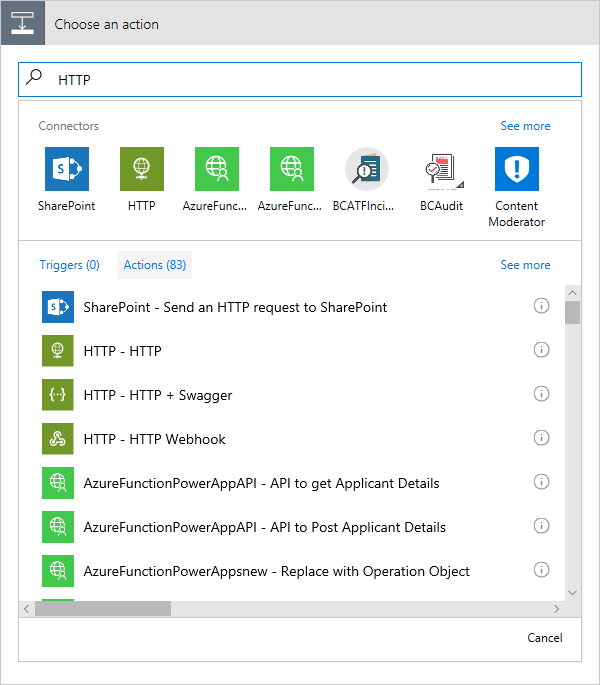Image resolution: width=600 pixels, height=685 pixels.
Task: Click the horizontal scrollbar right arrow
Action: point(556,609)
